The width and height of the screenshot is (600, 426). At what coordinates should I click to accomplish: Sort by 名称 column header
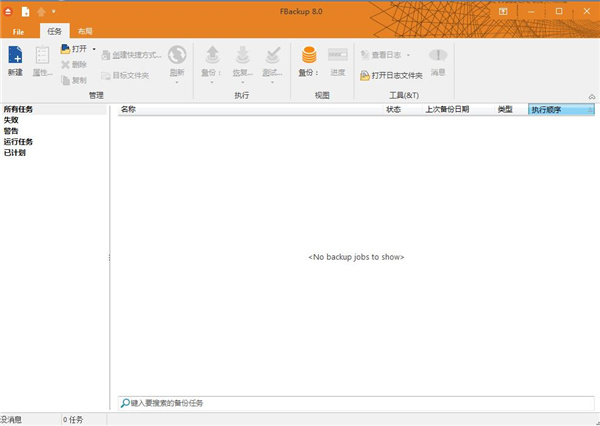point(251,109)
